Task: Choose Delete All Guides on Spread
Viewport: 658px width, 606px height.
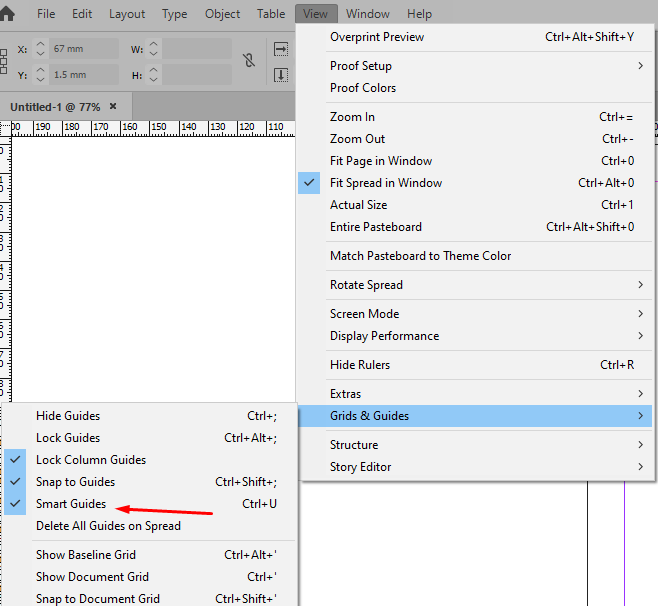Action: (149, 526)
